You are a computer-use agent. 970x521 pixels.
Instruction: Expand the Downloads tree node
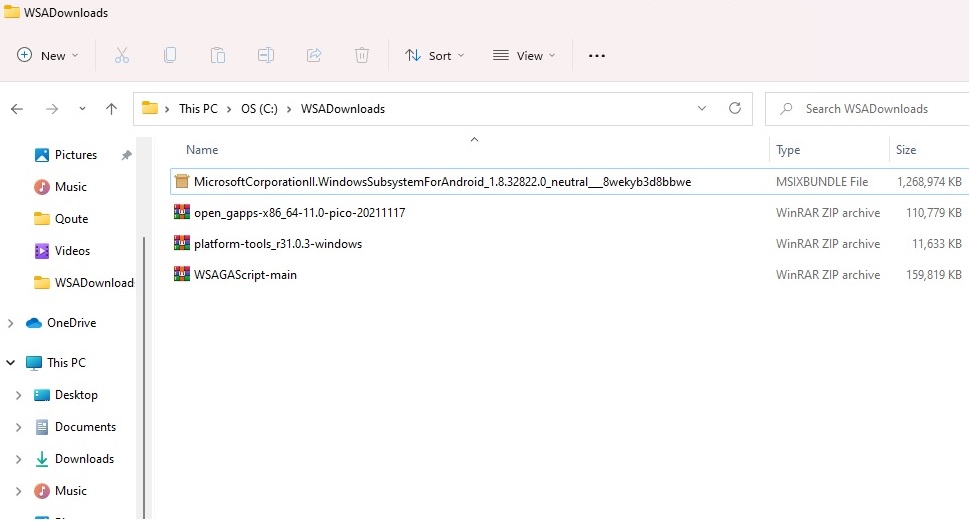(x=19, y=459)
